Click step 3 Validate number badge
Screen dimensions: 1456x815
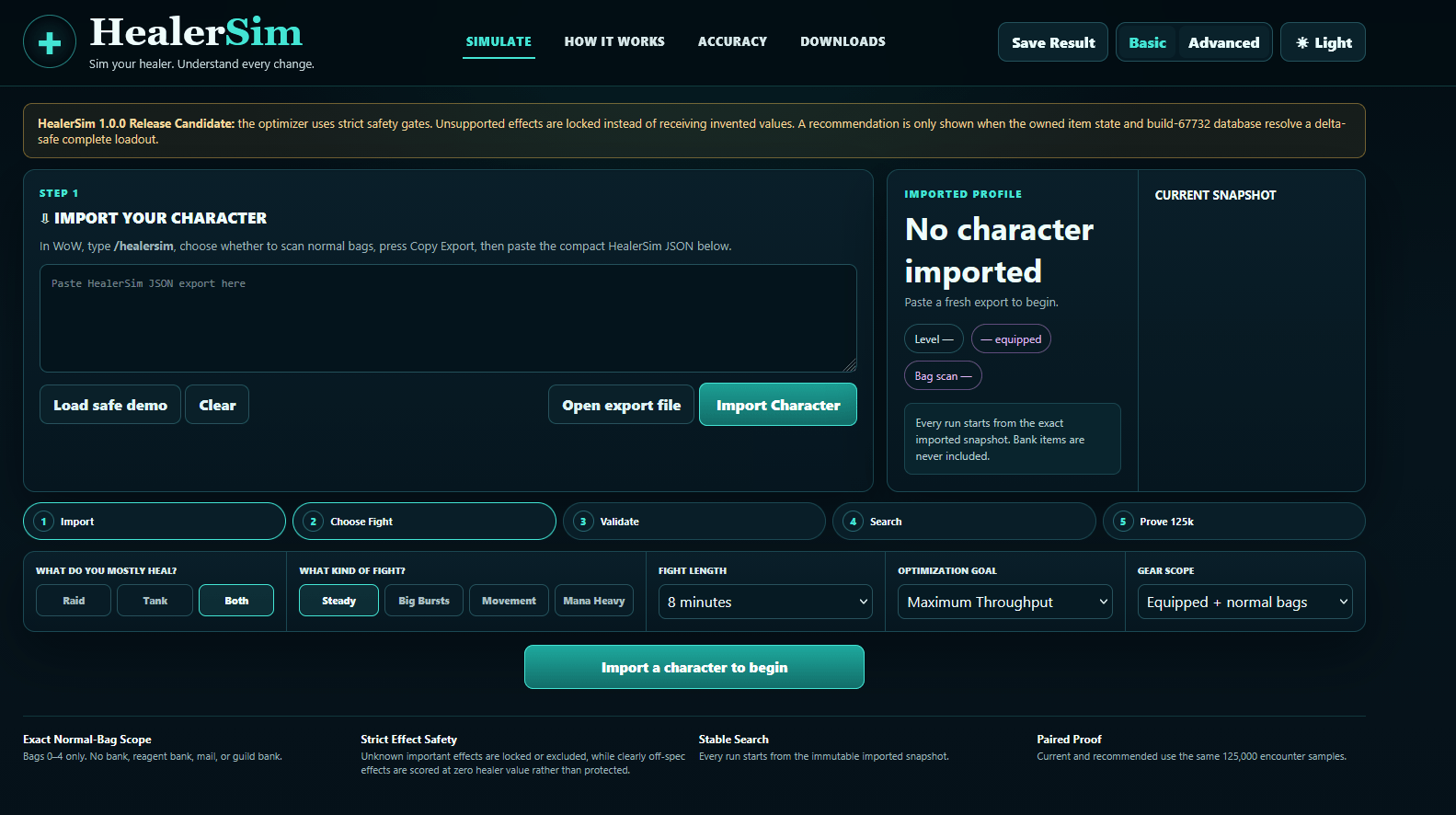click(x=583, y=522)
